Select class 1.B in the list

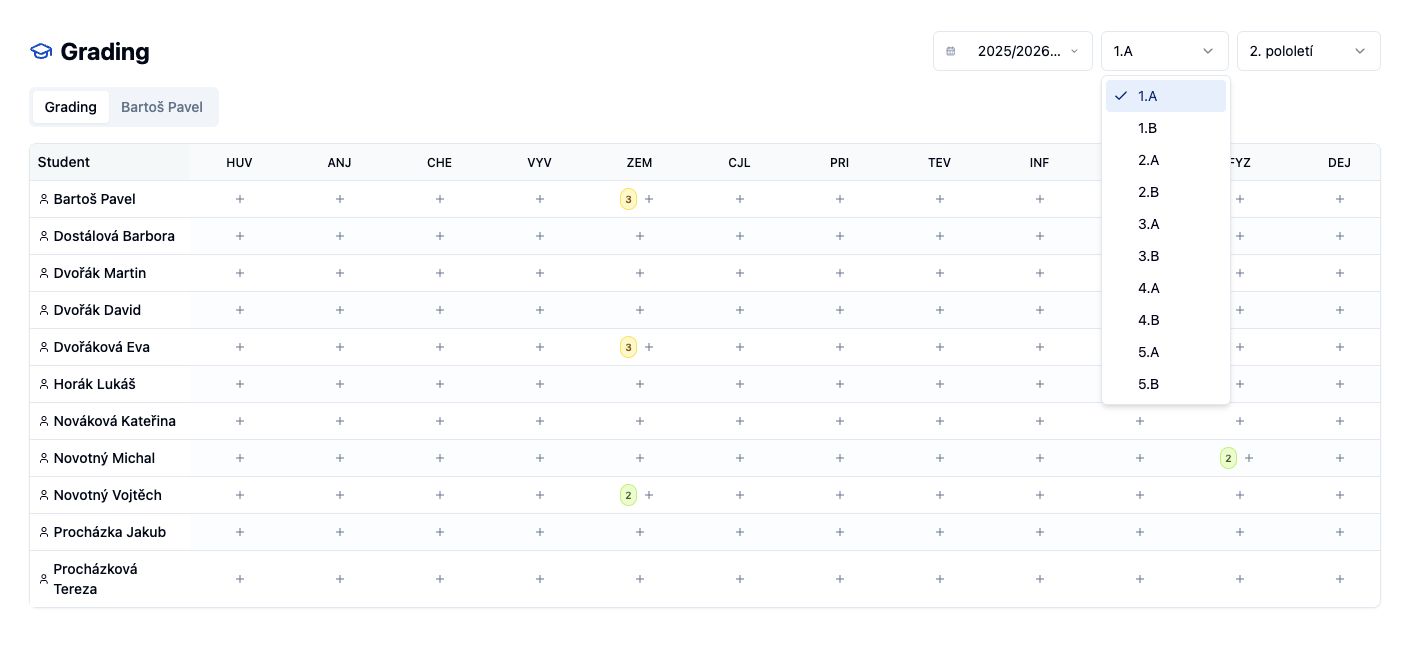[x=1166, y=128]
